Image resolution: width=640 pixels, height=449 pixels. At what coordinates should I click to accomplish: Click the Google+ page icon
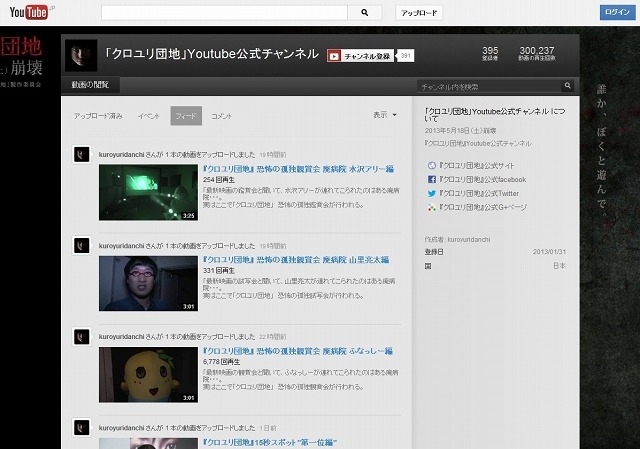coord(431,207)
